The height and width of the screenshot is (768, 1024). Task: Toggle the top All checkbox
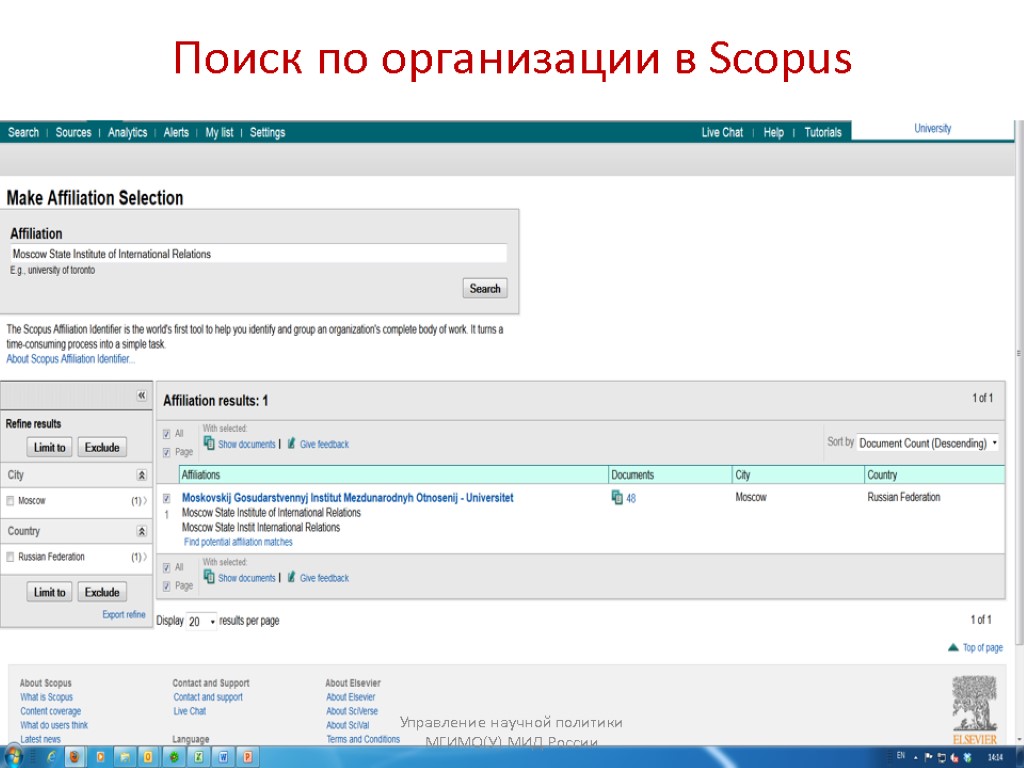(x=167, y=434)
